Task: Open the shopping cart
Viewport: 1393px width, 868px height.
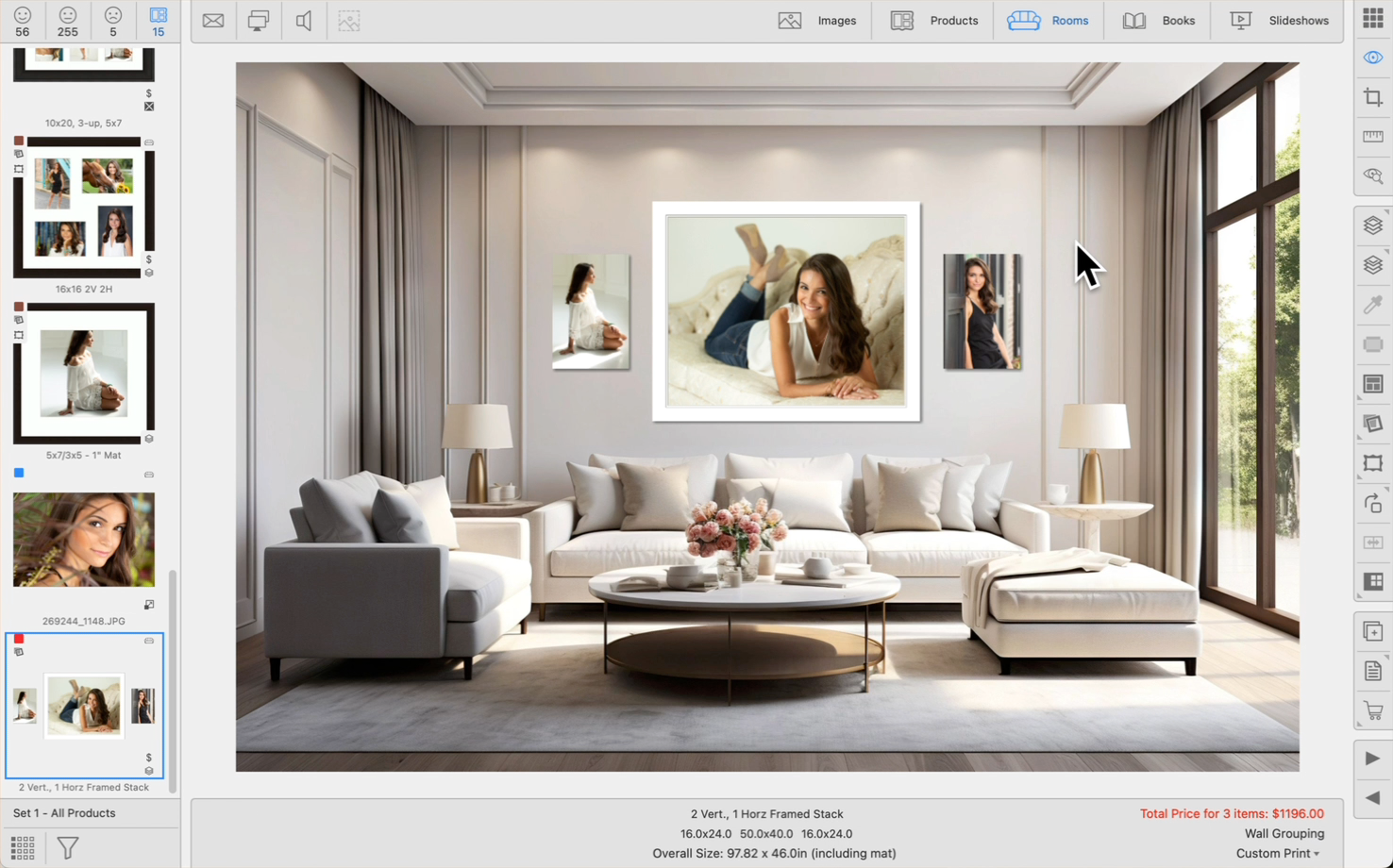Action: [1372, 710]
